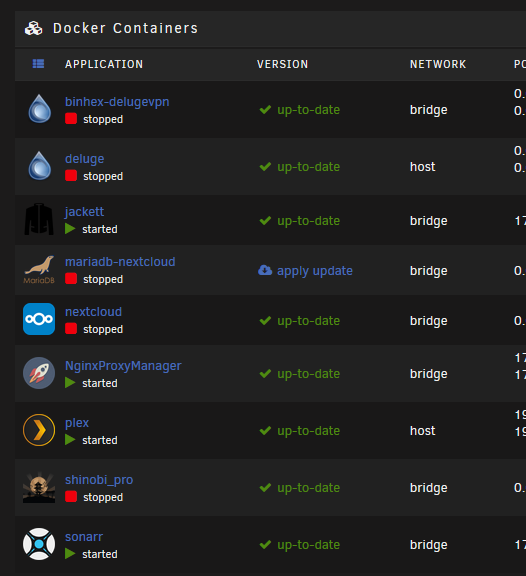The width and height of the screenshot is (526, 576).
Task: Click the cloud download icon for mariadb-nextcloud
Action: tap(265, 270)
